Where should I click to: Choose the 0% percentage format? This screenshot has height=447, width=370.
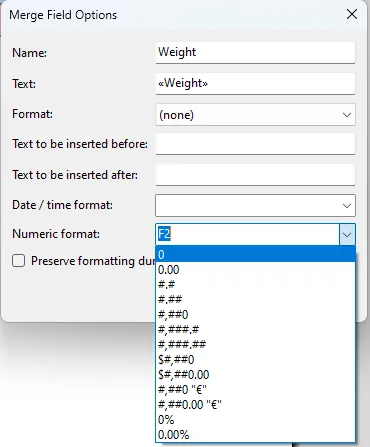[255, 419]
